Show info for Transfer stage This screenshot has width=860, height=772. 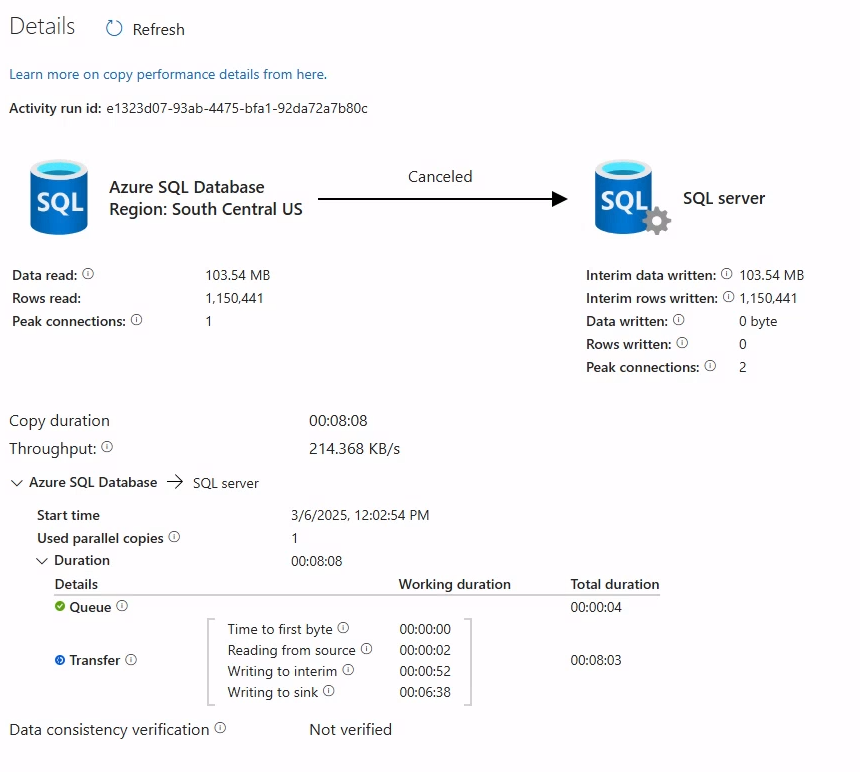[x=131, y=660]
